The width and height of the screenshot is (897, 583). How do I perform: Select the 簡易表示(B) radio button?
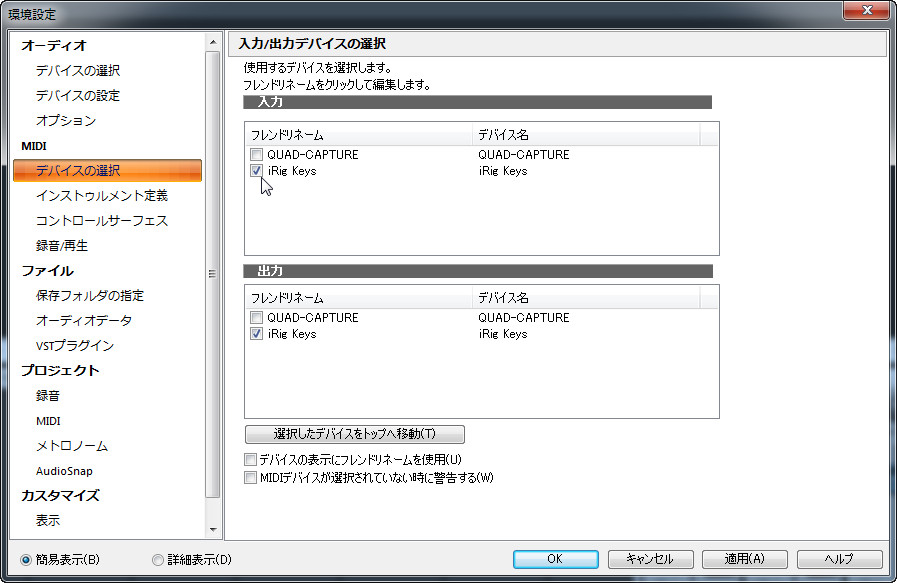pyautogui.click(x=26, y=560)
